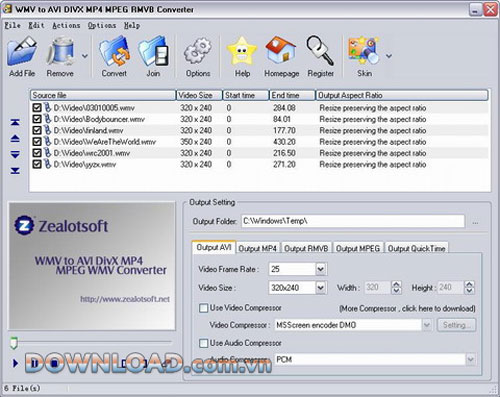Viewport: 500px width, 397px height.
Task: Uncheck the yyzx.wmv file checkbox
Action: click(x=37, y=164)
